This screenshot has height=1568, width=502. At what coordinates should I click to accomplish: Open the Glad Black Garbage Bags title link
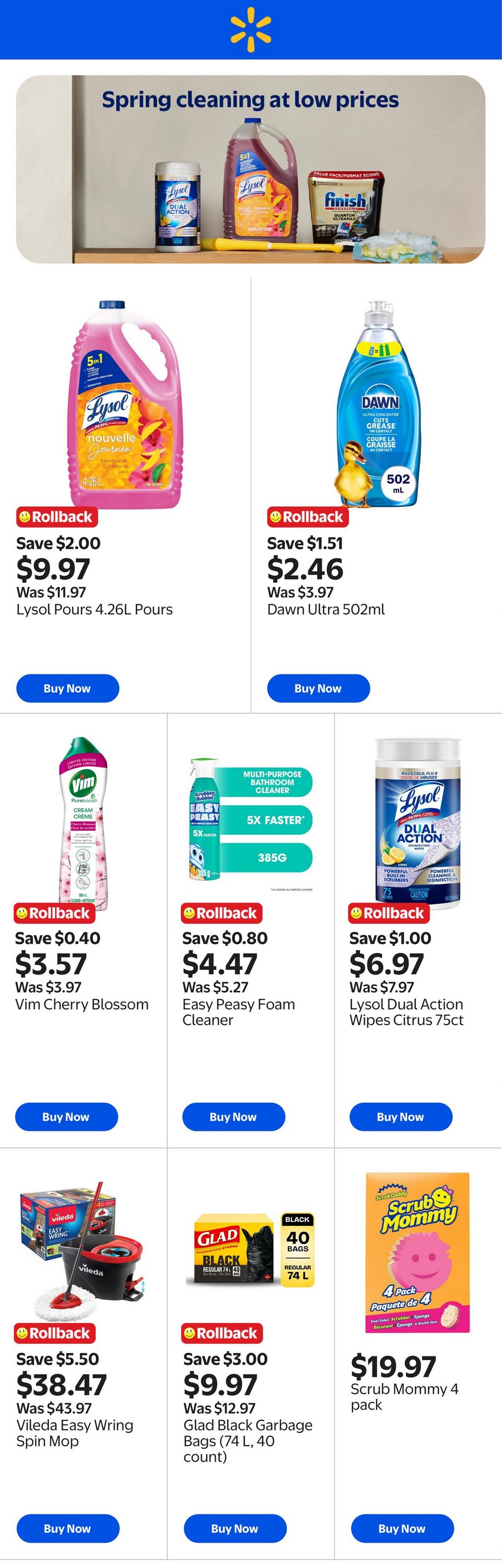pyautogui.click(x=248, y=1441)
